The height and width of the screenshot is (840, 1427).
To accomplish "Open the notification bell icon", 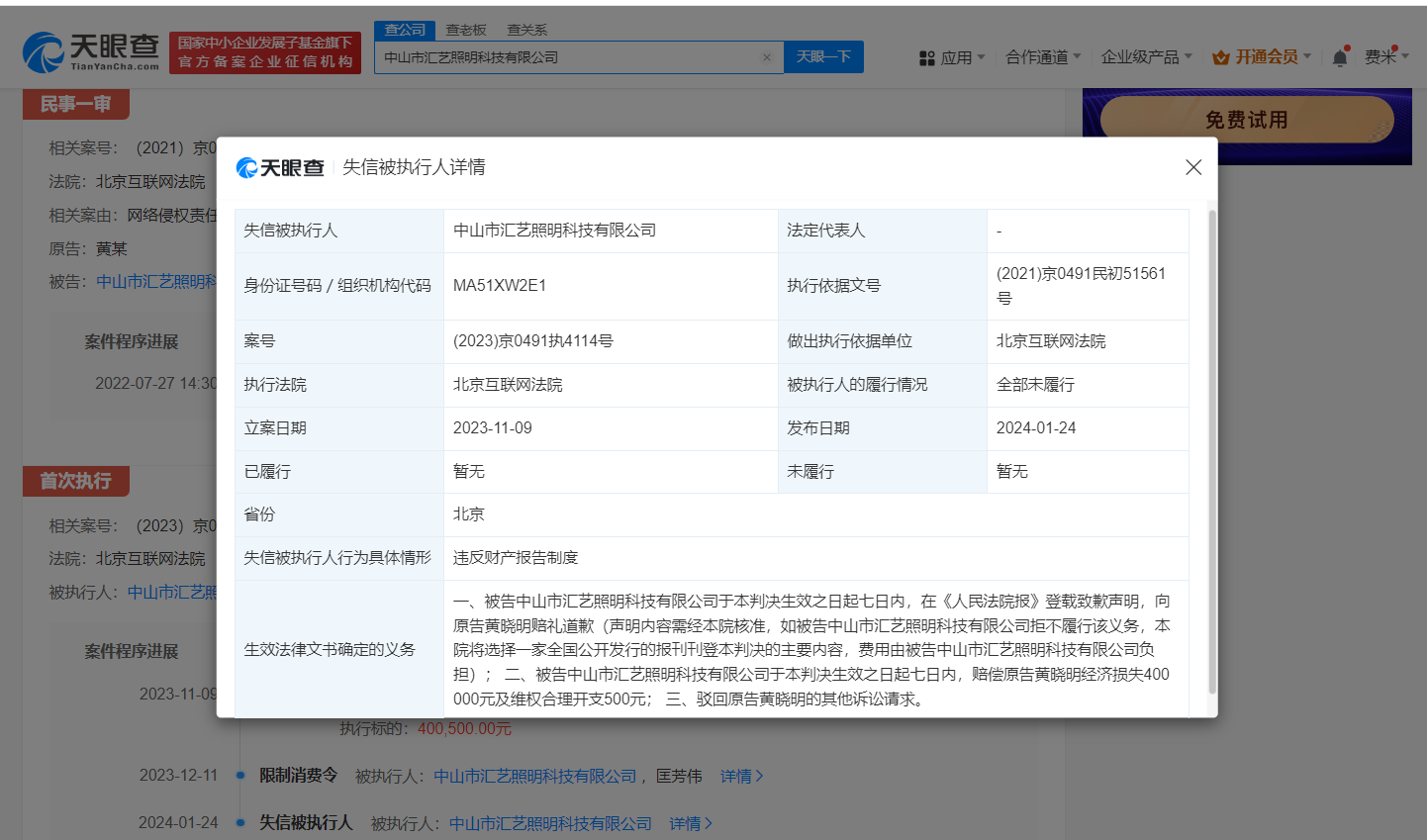I will click(x=1340, y=57).
